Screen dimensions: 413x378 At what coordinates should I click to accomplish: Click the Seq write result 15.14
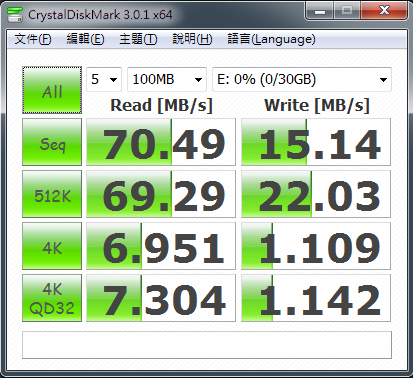click(316, 142)
